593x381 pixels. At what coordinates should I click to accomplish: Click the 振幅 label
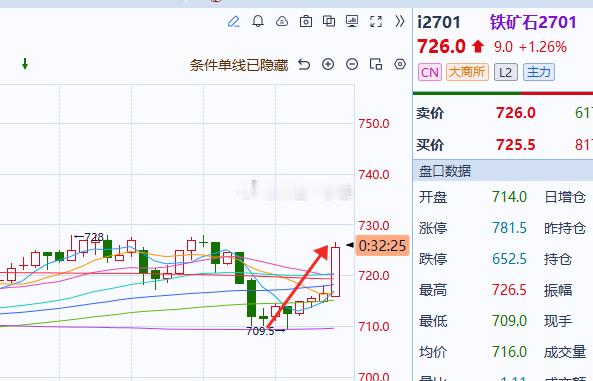(558, 290)
